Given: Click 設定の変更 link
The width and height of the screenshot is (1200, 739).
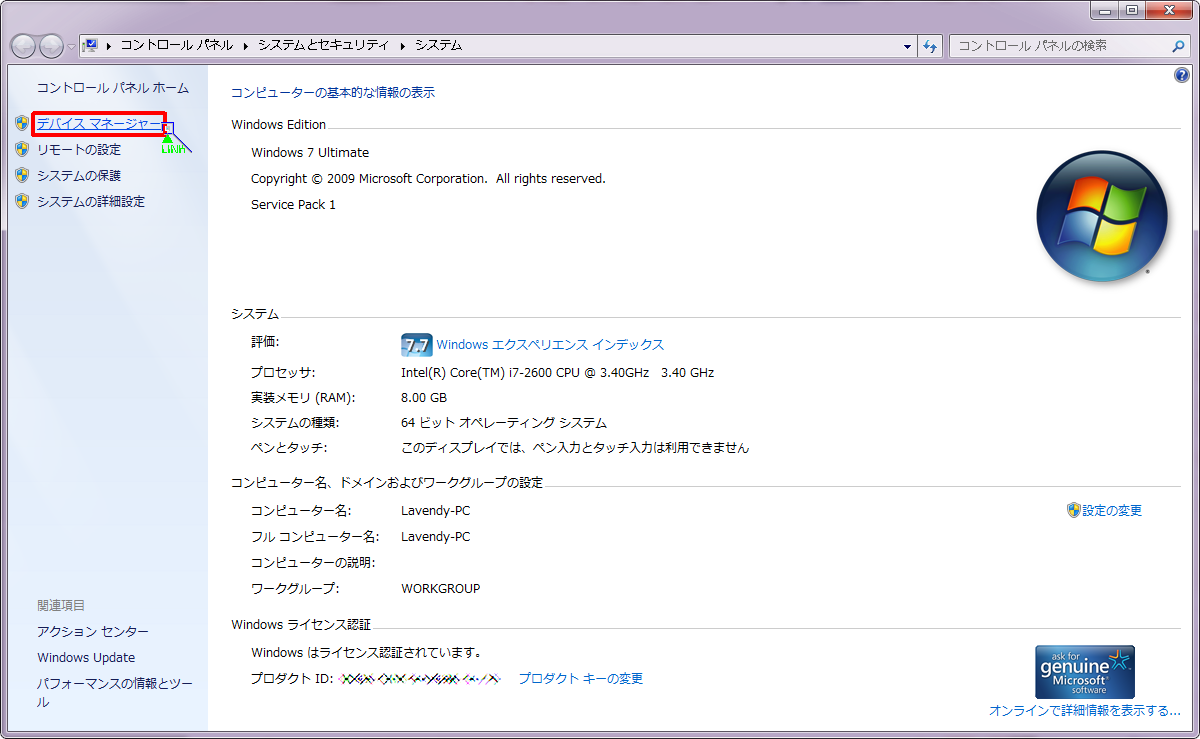Looking at the screenshot, I should [1112, 510].
